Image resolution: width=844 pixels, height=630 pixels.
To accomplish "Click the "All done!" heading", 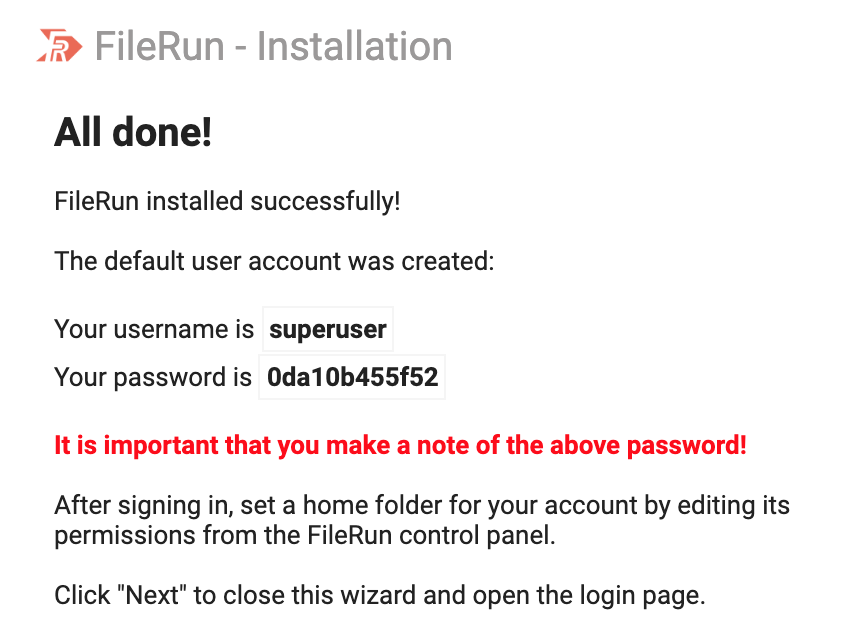I will point(132,132).
